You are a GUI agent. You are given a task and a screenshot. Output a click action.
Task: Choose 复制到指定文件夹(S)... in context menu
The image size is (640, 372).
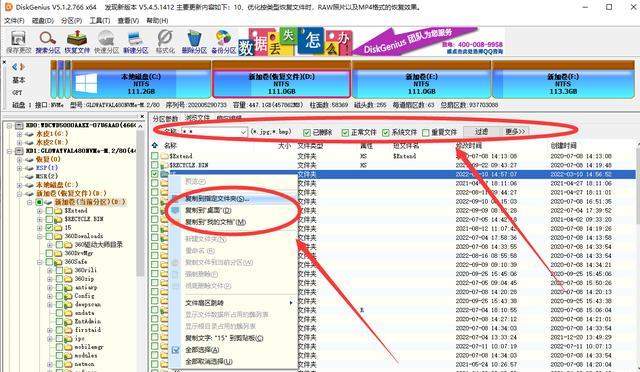[233, 199]
